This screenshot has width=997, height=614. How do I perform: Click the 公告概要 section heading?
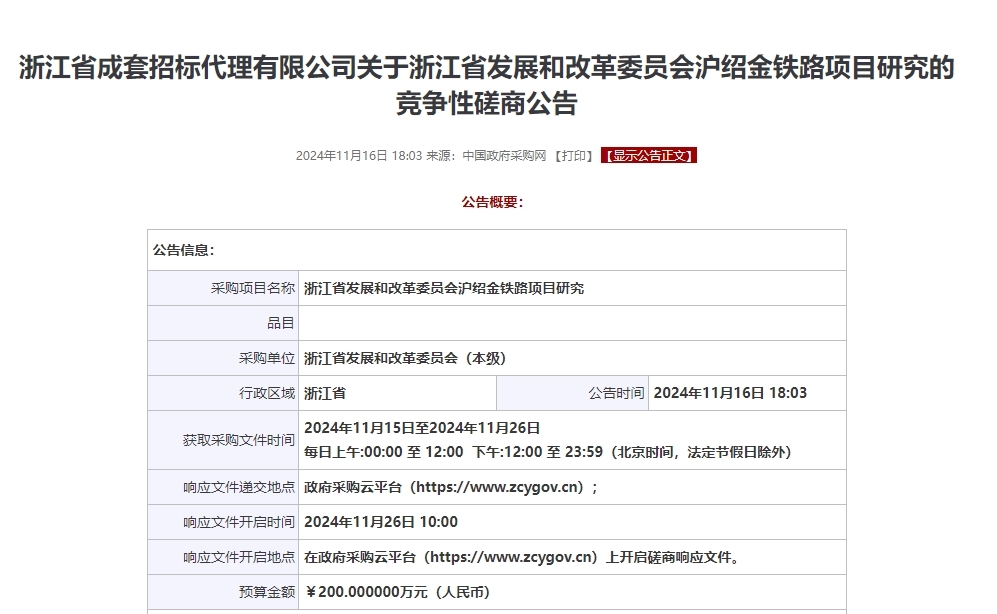pos(491,202)
